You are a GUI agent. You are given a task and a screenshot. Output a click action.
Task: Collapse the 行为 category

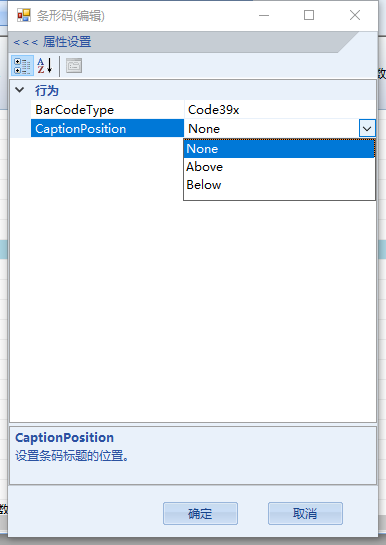point(20,90)
